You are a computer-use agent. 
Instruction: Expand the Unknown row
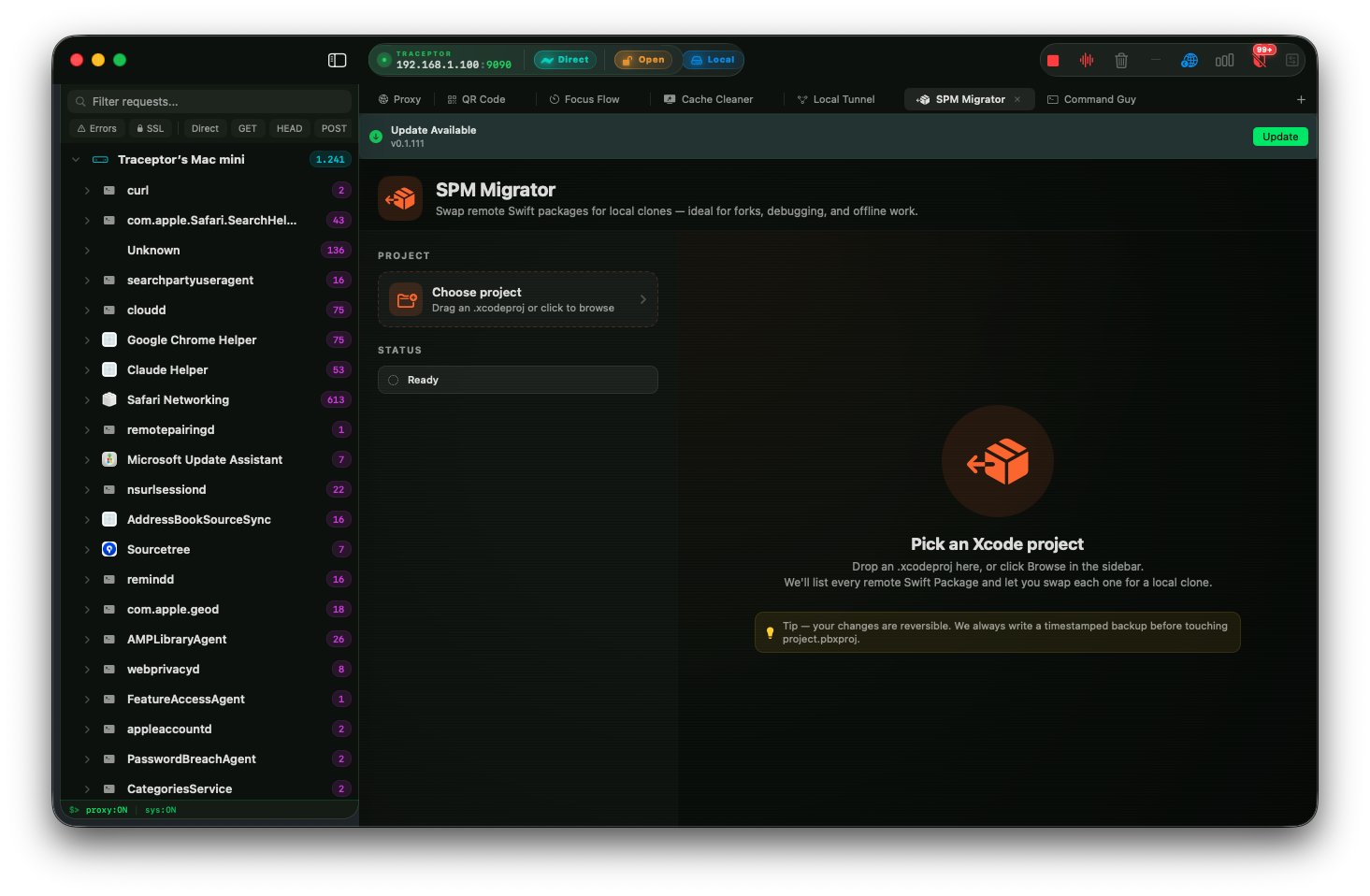[87, 250]
